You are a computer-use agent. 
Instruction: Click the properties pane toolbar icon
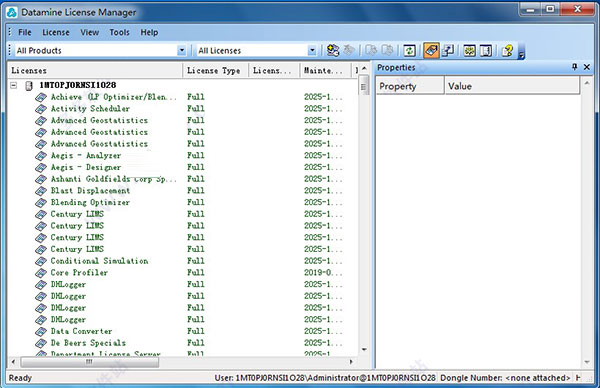pyautogui.click(x=486, y=51)
